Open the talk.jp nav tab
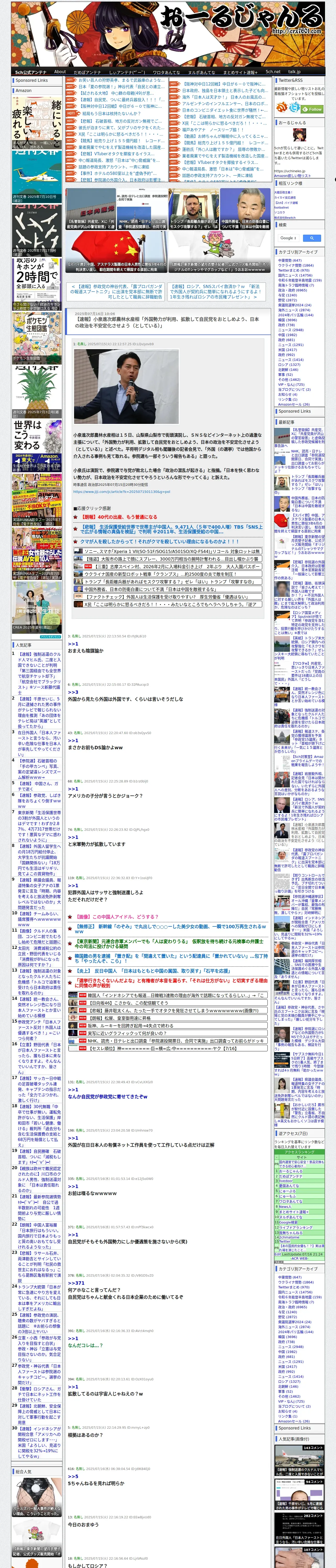The width and height of the screenshot is (336, 1568). [295, 72]
